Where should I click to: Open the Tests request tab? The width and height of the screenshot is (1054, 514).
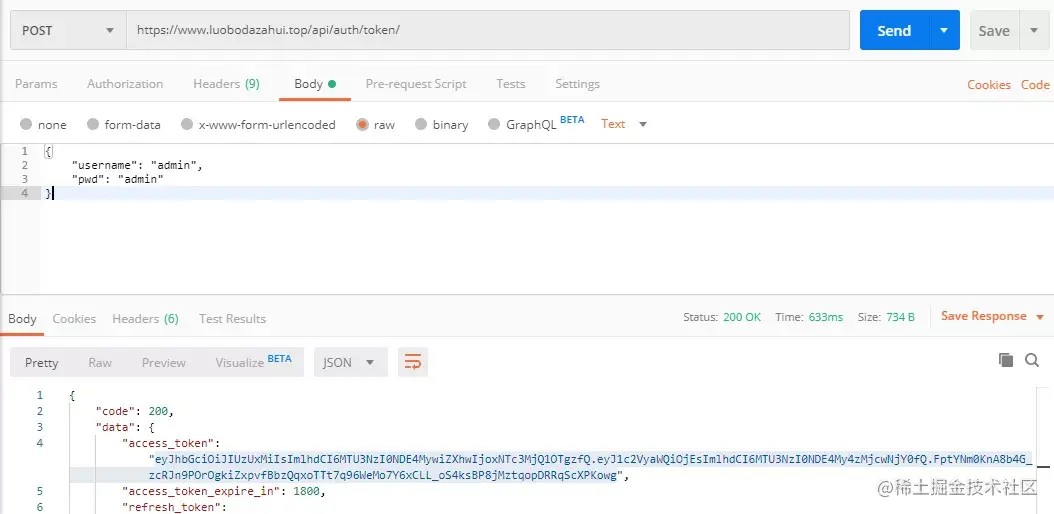tap(511, 84)
